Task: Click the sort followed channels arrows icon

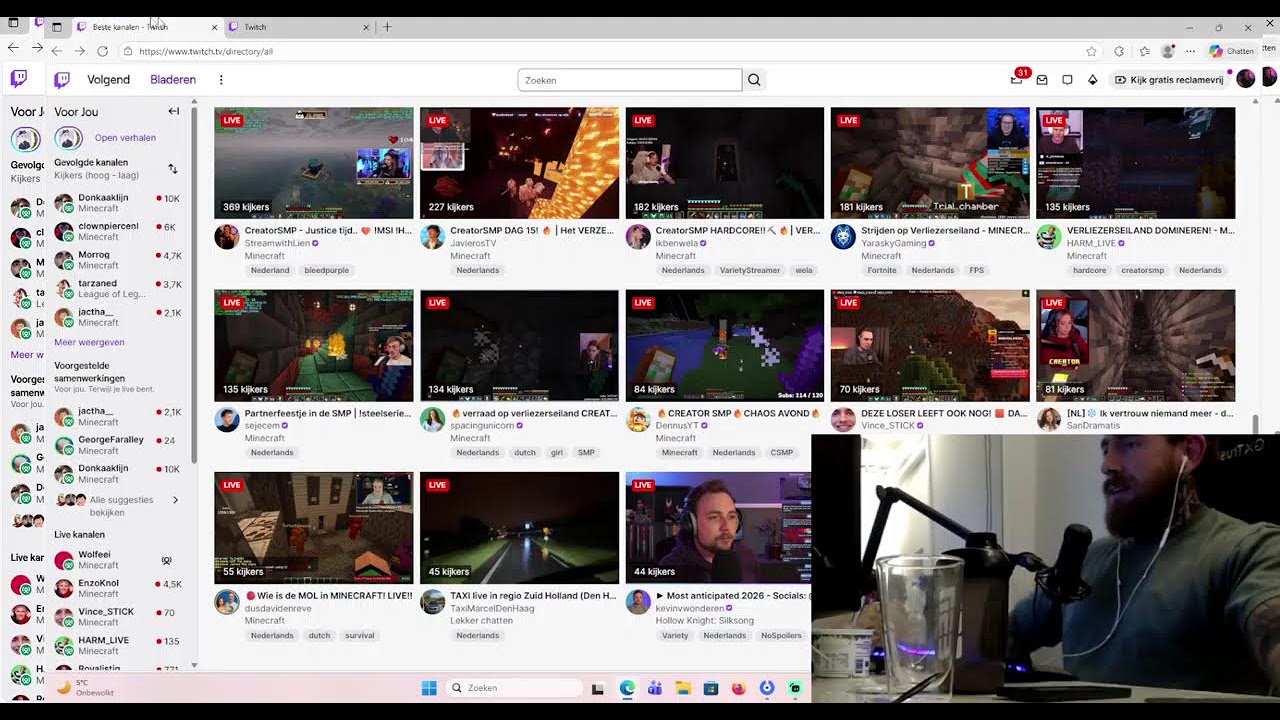Action: click(x=172, y=169)
